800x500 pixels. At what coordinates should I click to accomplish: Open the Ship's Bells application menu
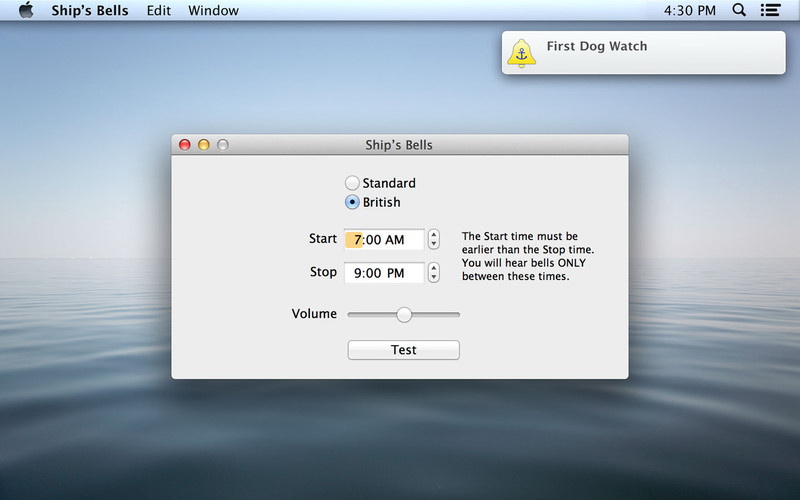coord(90,11)
